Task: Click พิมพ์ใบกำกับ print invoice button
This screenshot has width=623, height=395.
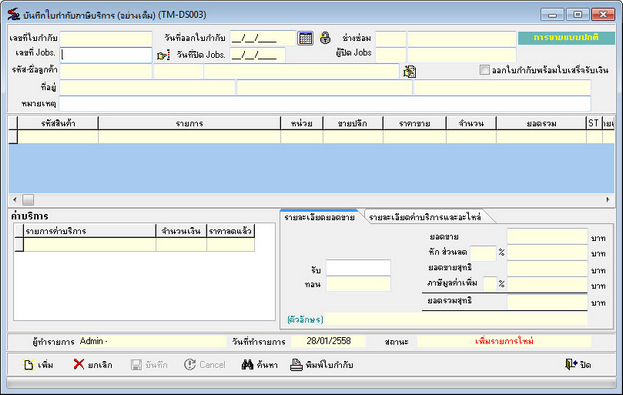Action: (322, 364)
